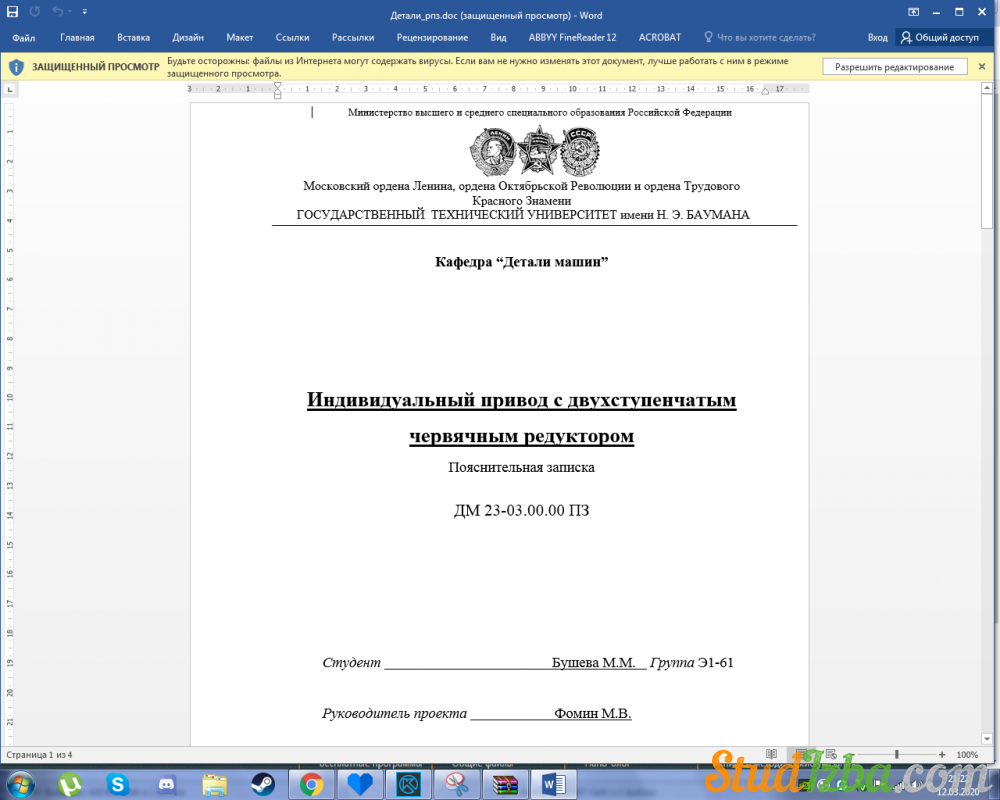Click Вход to sign in
Viewport: 1000px width, 800px height.
[877, 38]
